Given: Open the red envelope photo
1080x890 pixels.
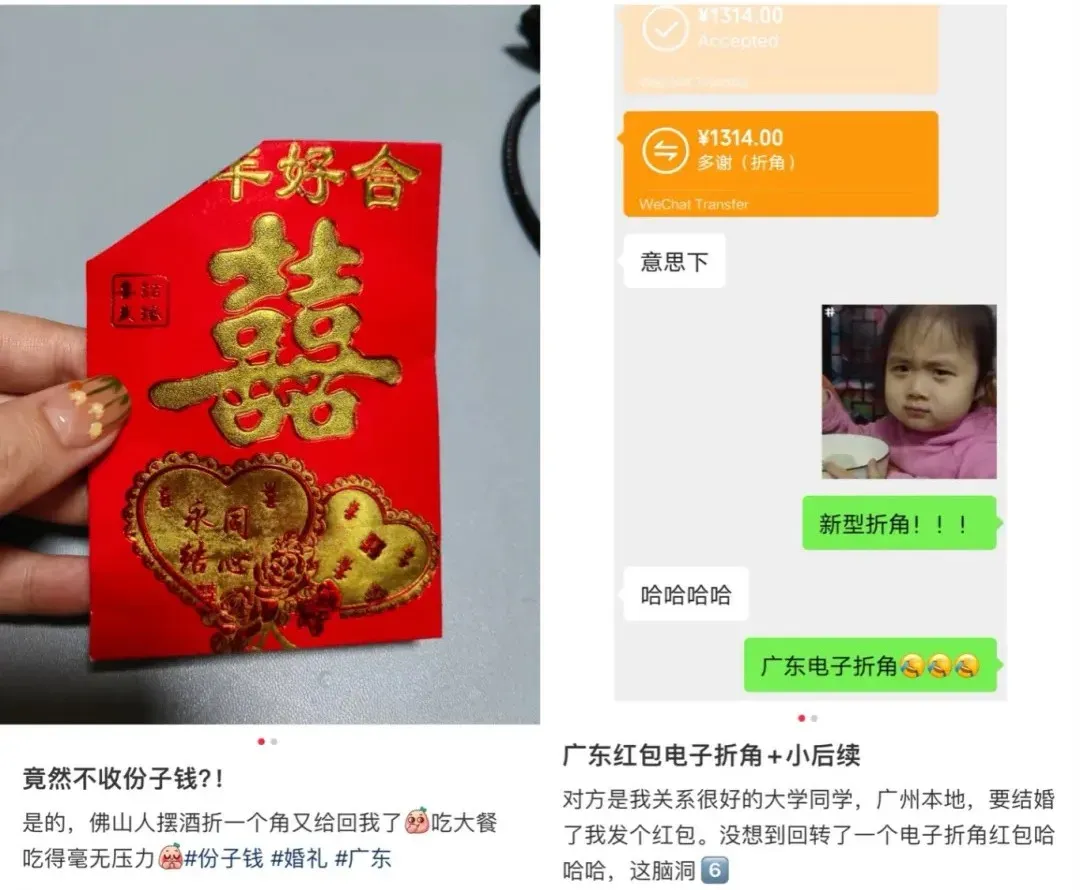Looking at the screenshot, I should coord(269,364).
